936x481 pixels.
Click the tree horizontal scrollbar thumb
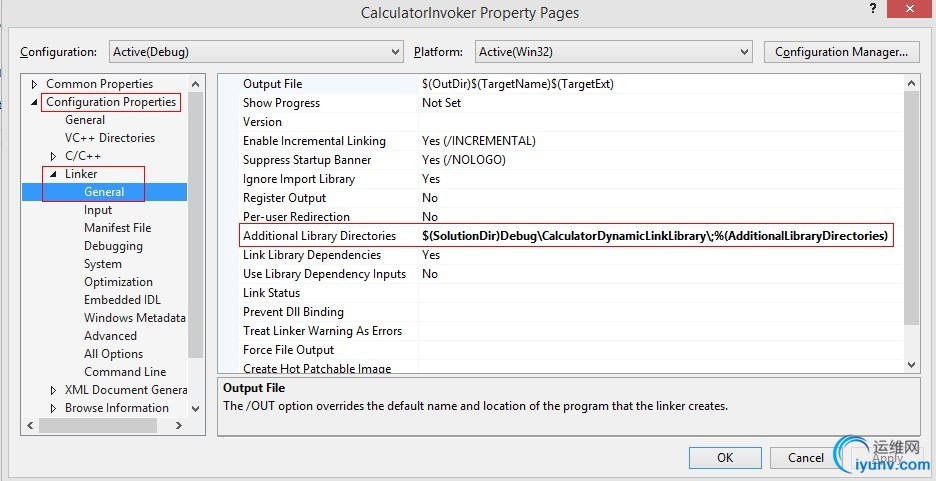point(98,426)
